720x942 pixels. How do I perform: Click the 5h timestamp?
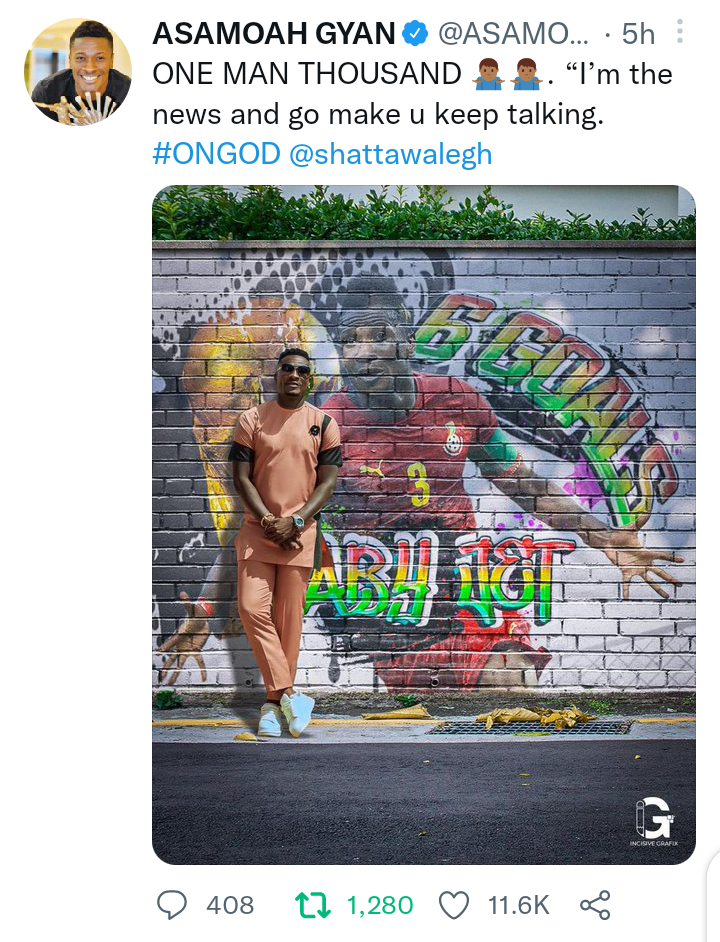click(638, 34)
